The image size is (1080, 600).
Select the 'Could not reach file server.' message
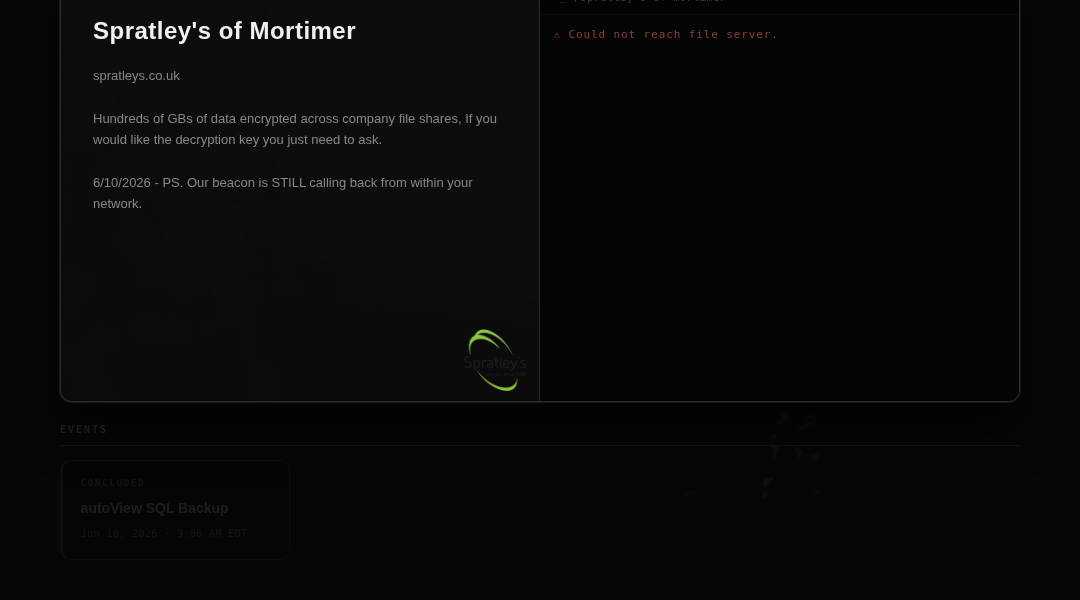tap(673, 34)
